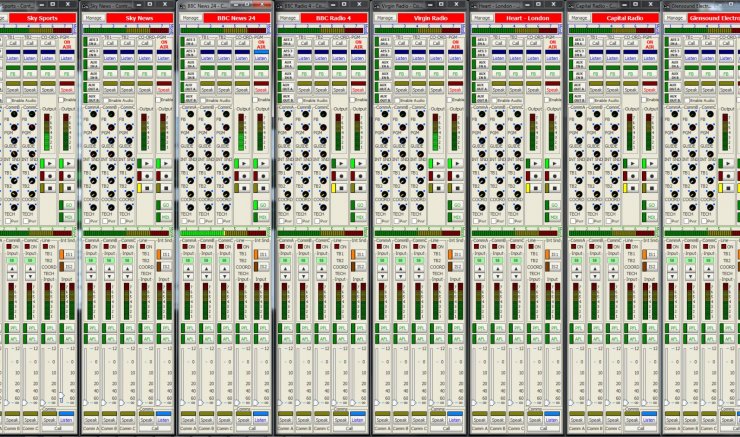Screen dimensions: 740x437
Task: Select the BBC News 24 window title bar
Action: click(x=225, y=5)
